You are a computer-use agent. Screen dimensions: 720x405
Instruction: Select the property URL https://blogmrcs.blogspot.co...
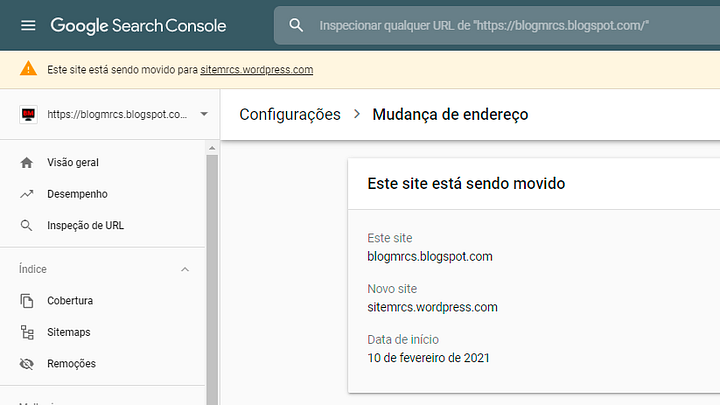(117, 114)
